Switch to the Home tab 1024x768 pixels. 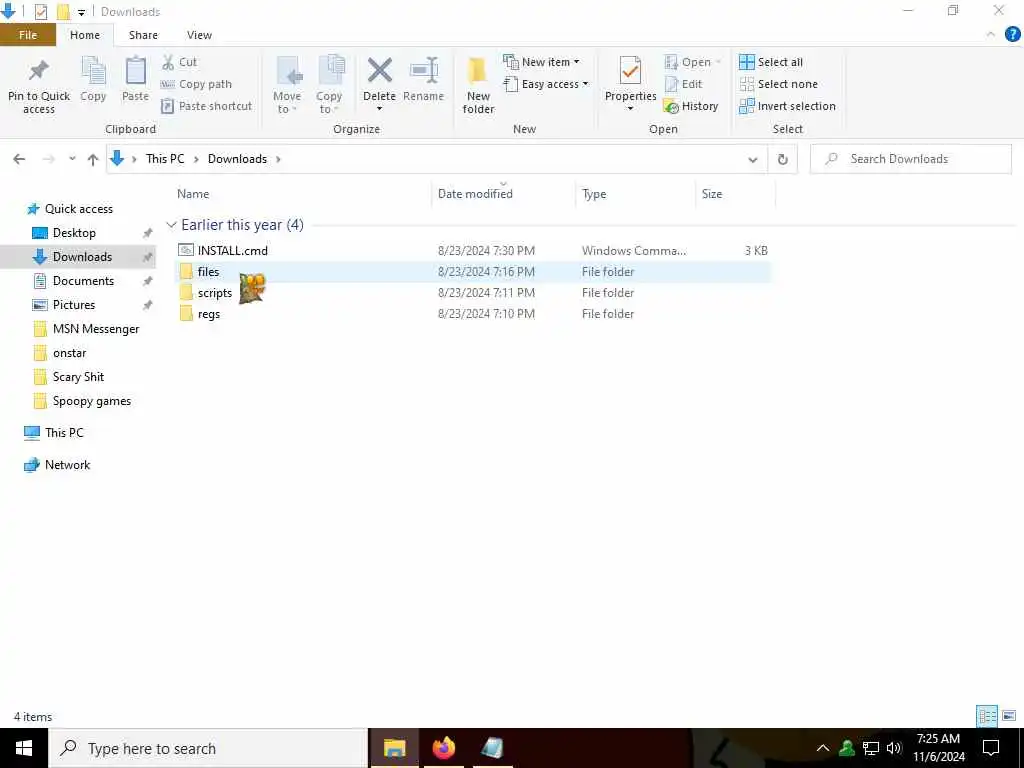click(x=85, y=35)
